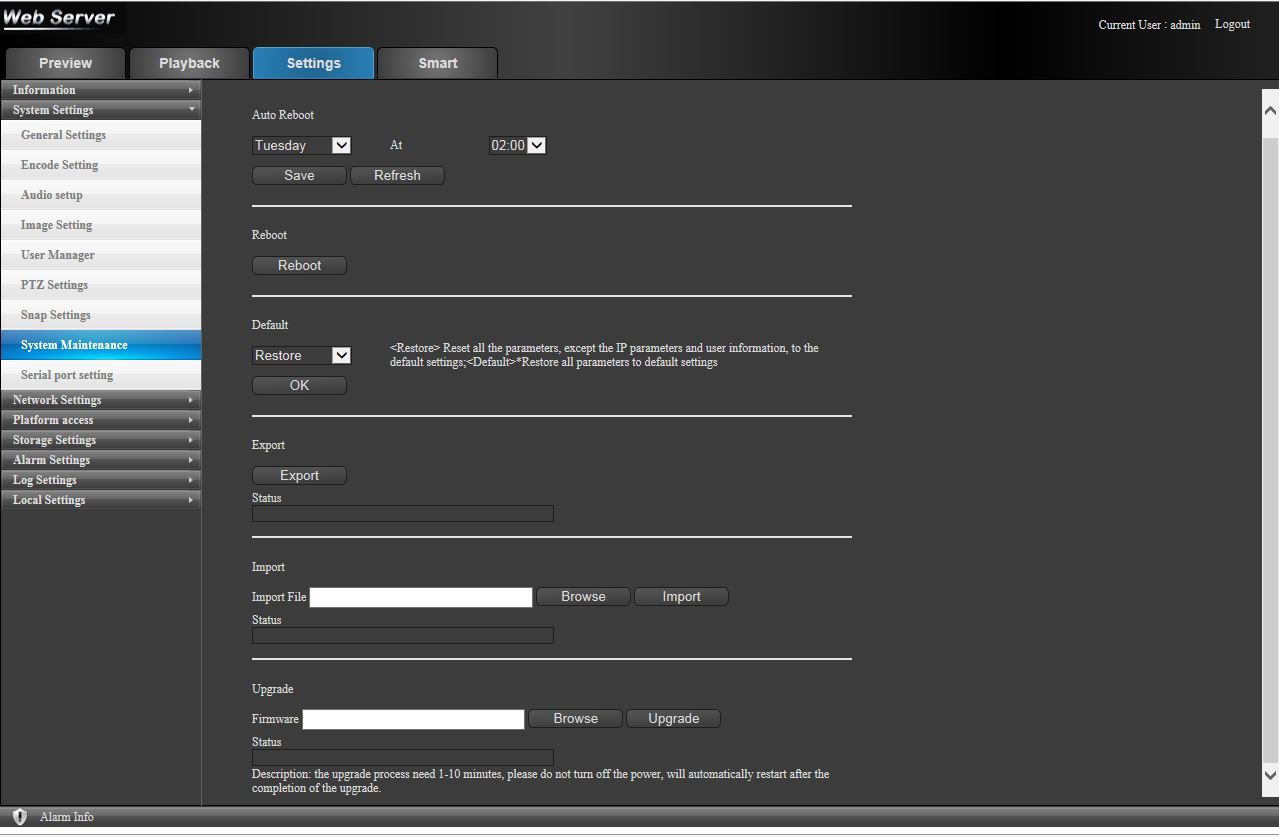This screenshot has height=837, width=1279.
Task: Switch to the Preview tab
Action: tap(65, 63)
